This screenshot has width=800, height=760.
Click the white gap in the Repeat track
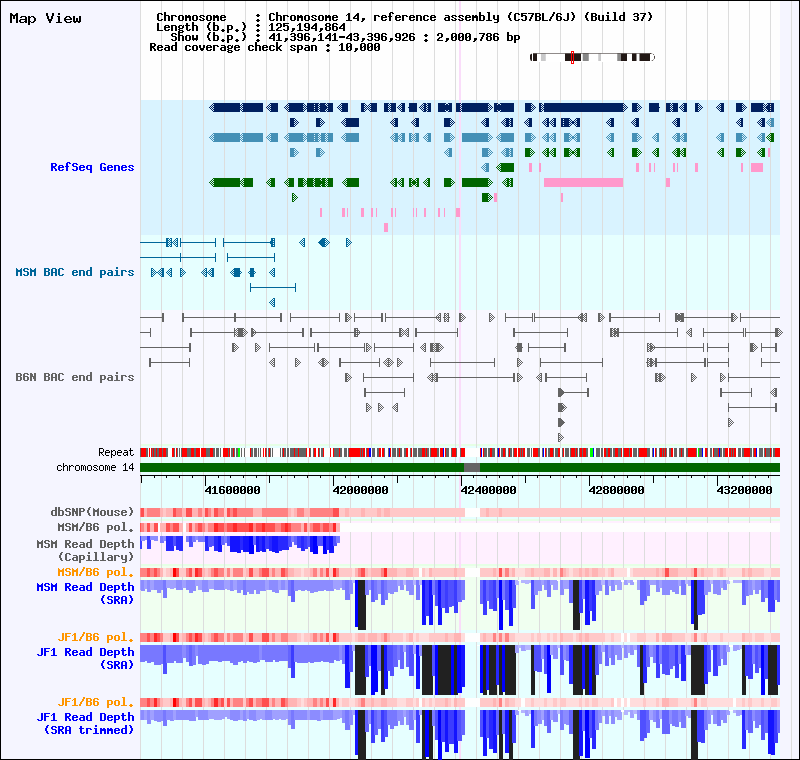[472, 452]
